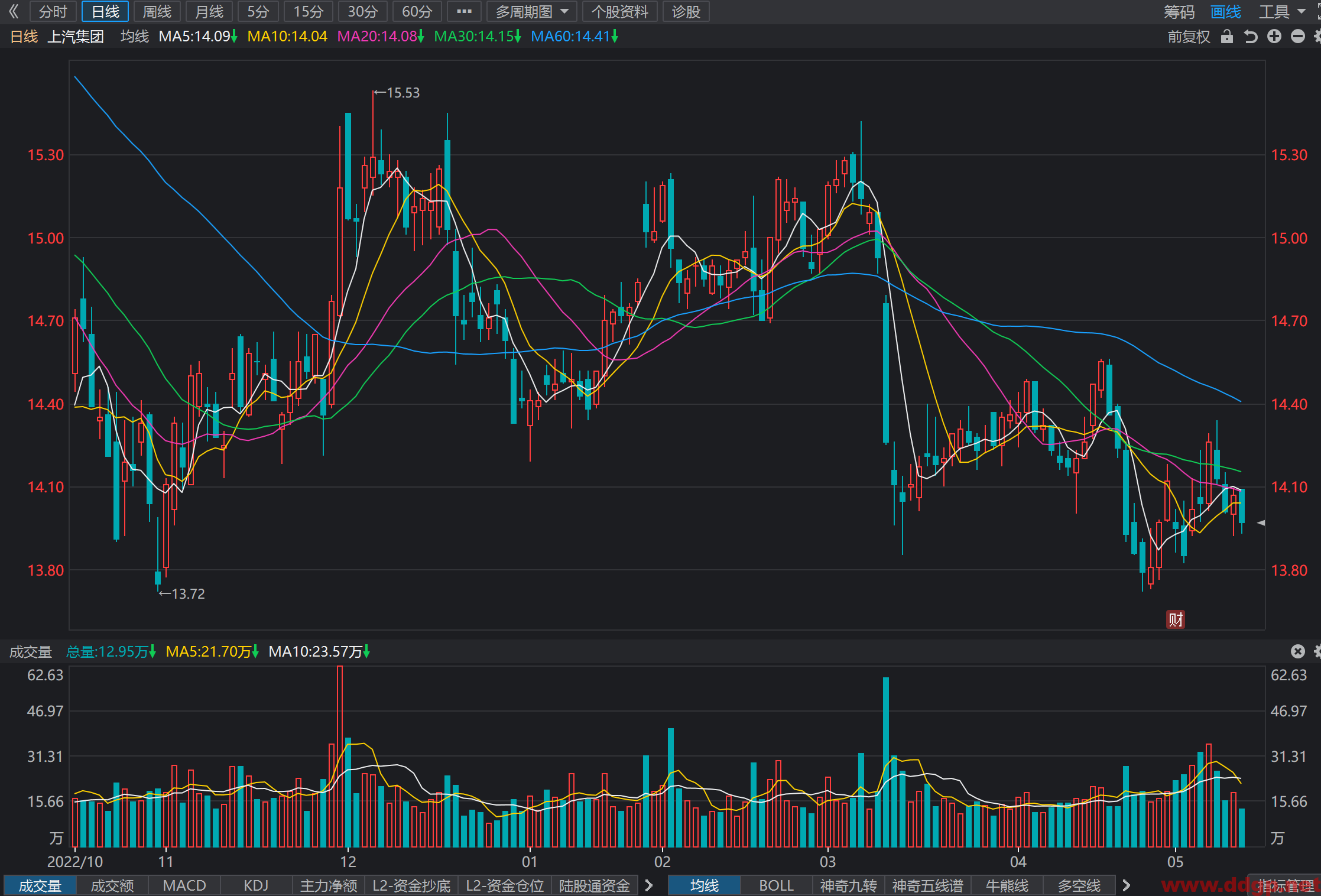Zoom out with the minus icon

(x=1298, y=37)
